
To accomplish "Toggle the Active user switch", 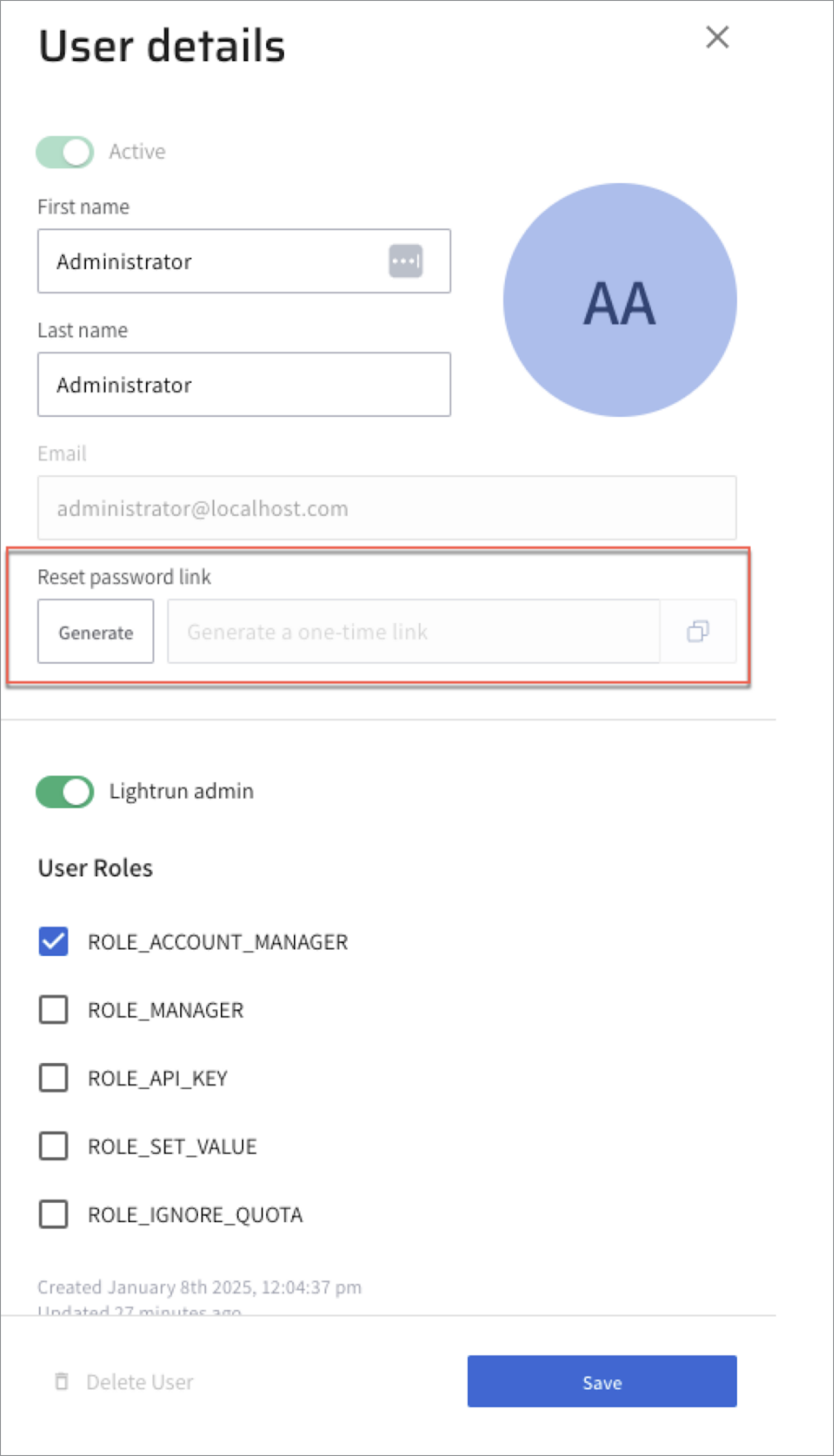I will (x=65, y=152).
